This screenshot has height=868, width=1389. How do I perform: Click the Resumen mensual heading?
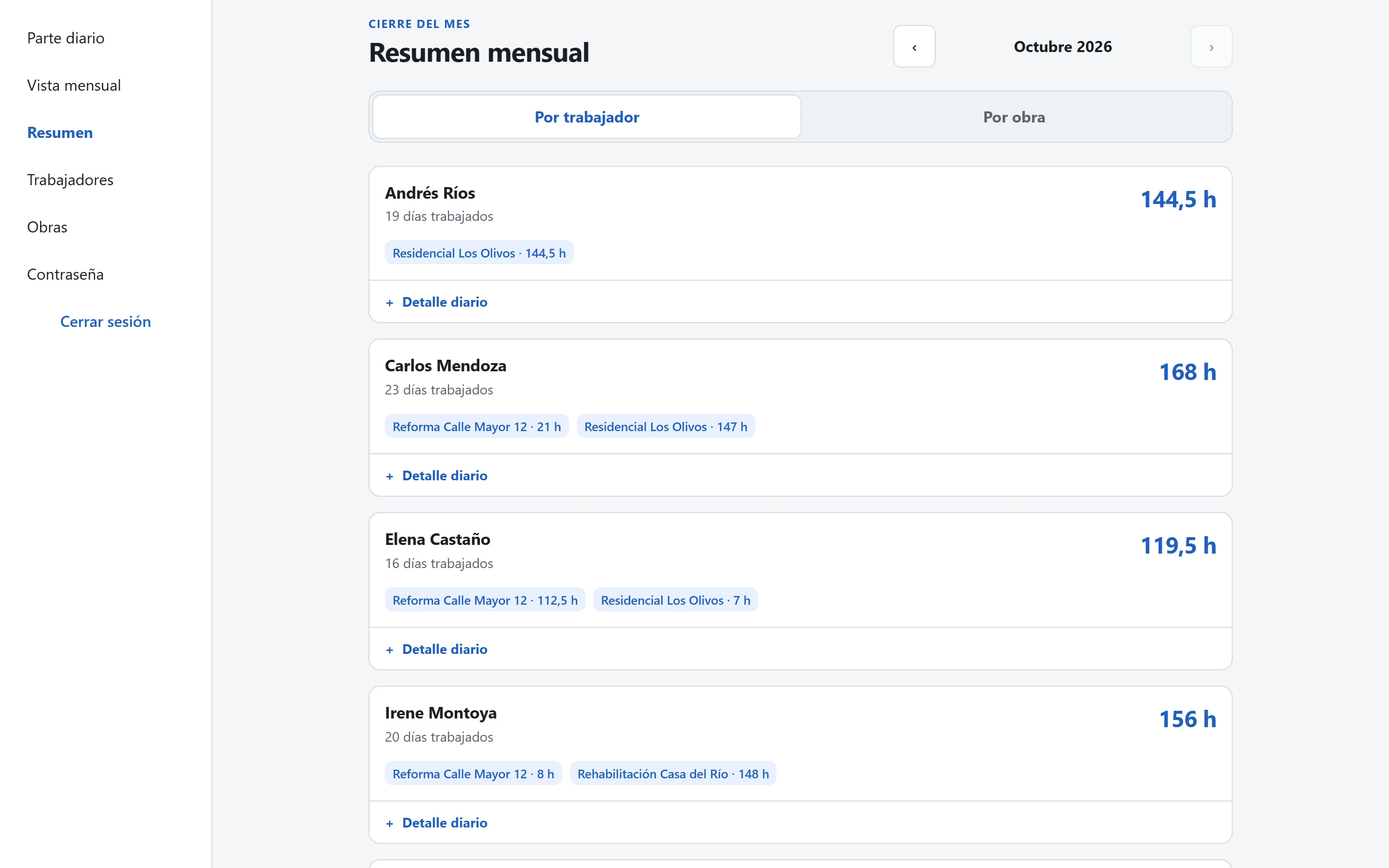point(479,52)
